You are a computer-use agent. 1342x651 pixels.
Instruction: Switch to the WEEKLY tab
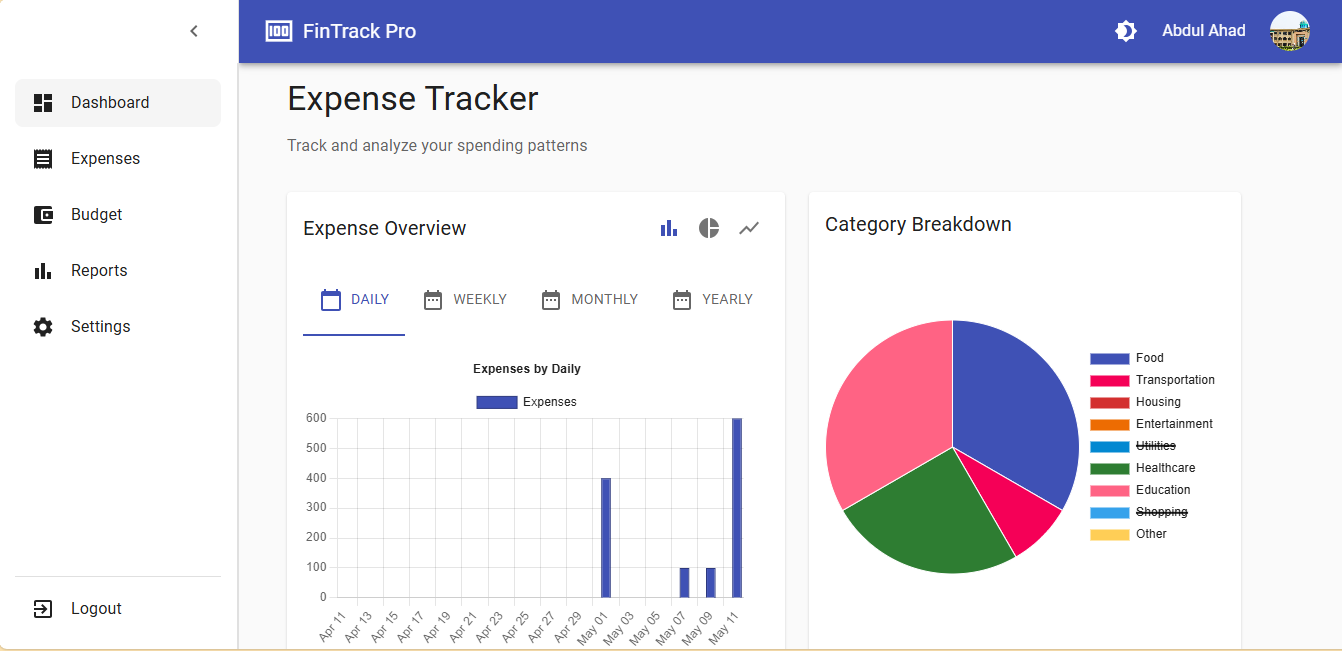pos(465,299)
